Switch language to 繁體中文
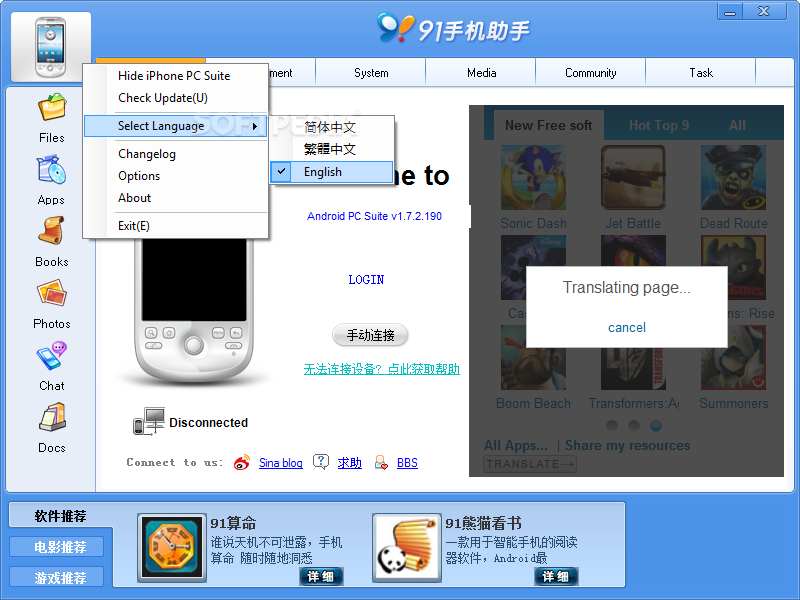800x600 pixels. click(332, 149)
